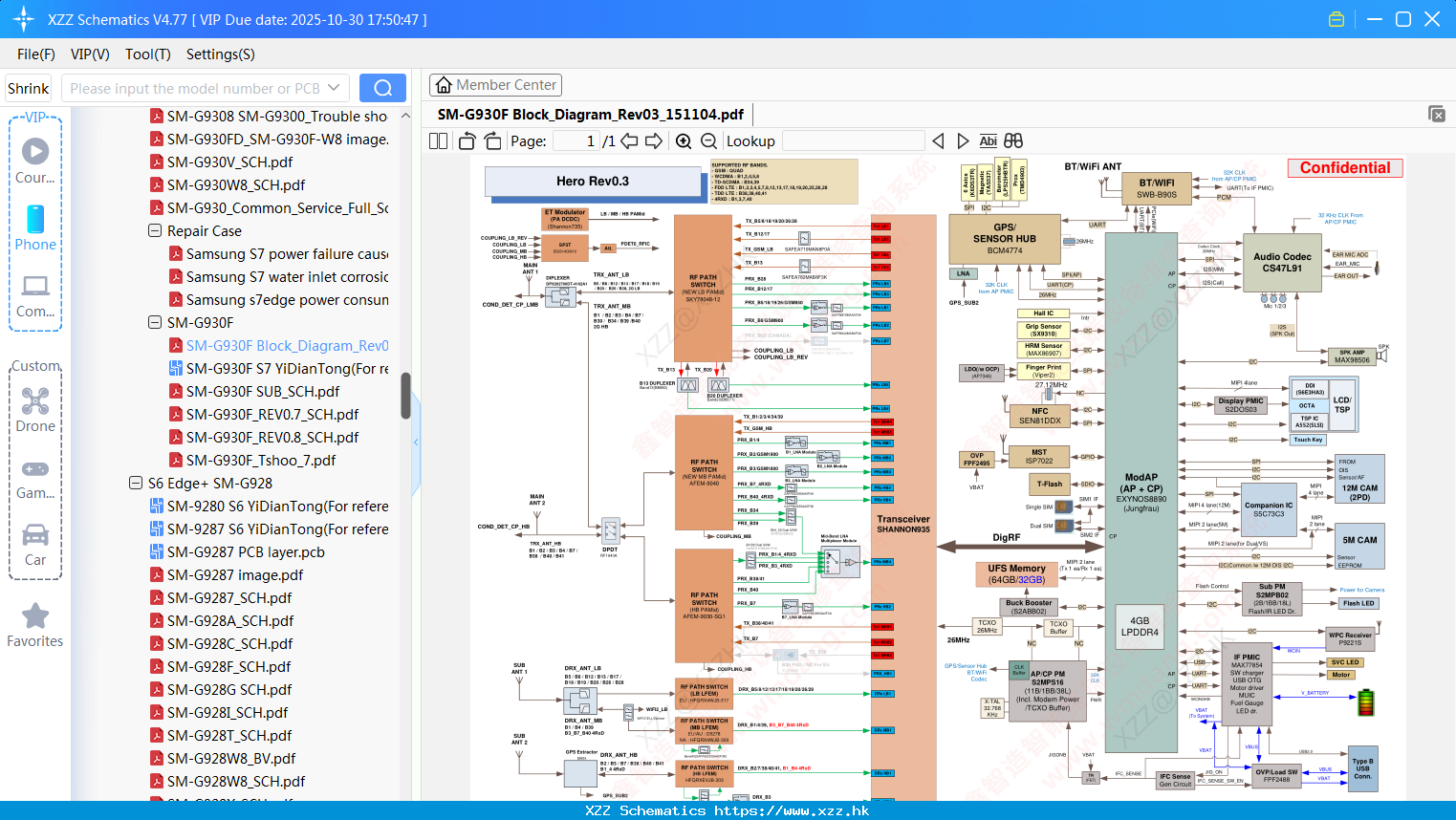
Task: Open the VIP(V) menu
Action: coord(90,54)
